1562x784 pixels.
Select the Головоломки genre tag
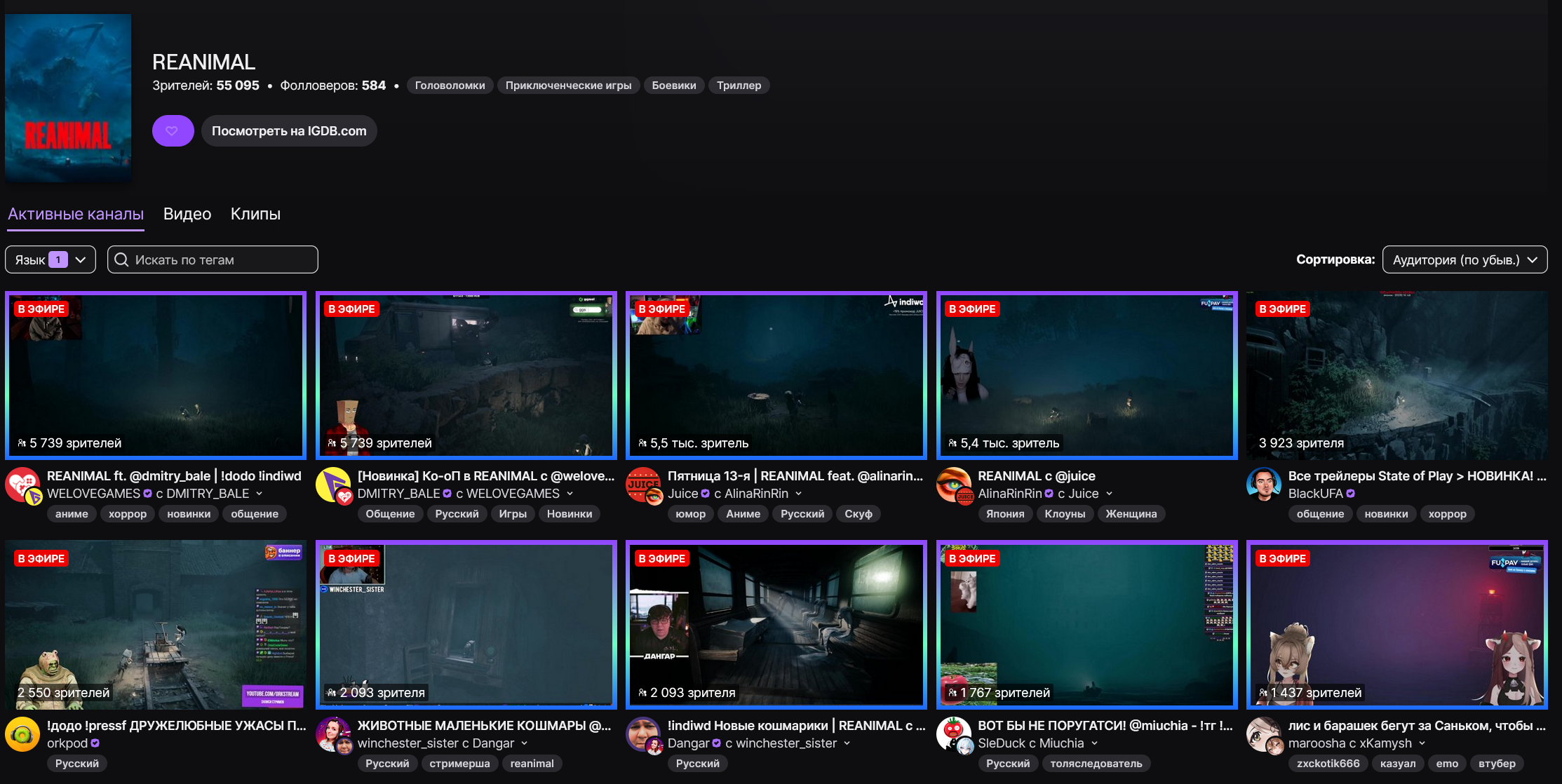(x=450, y=86)
